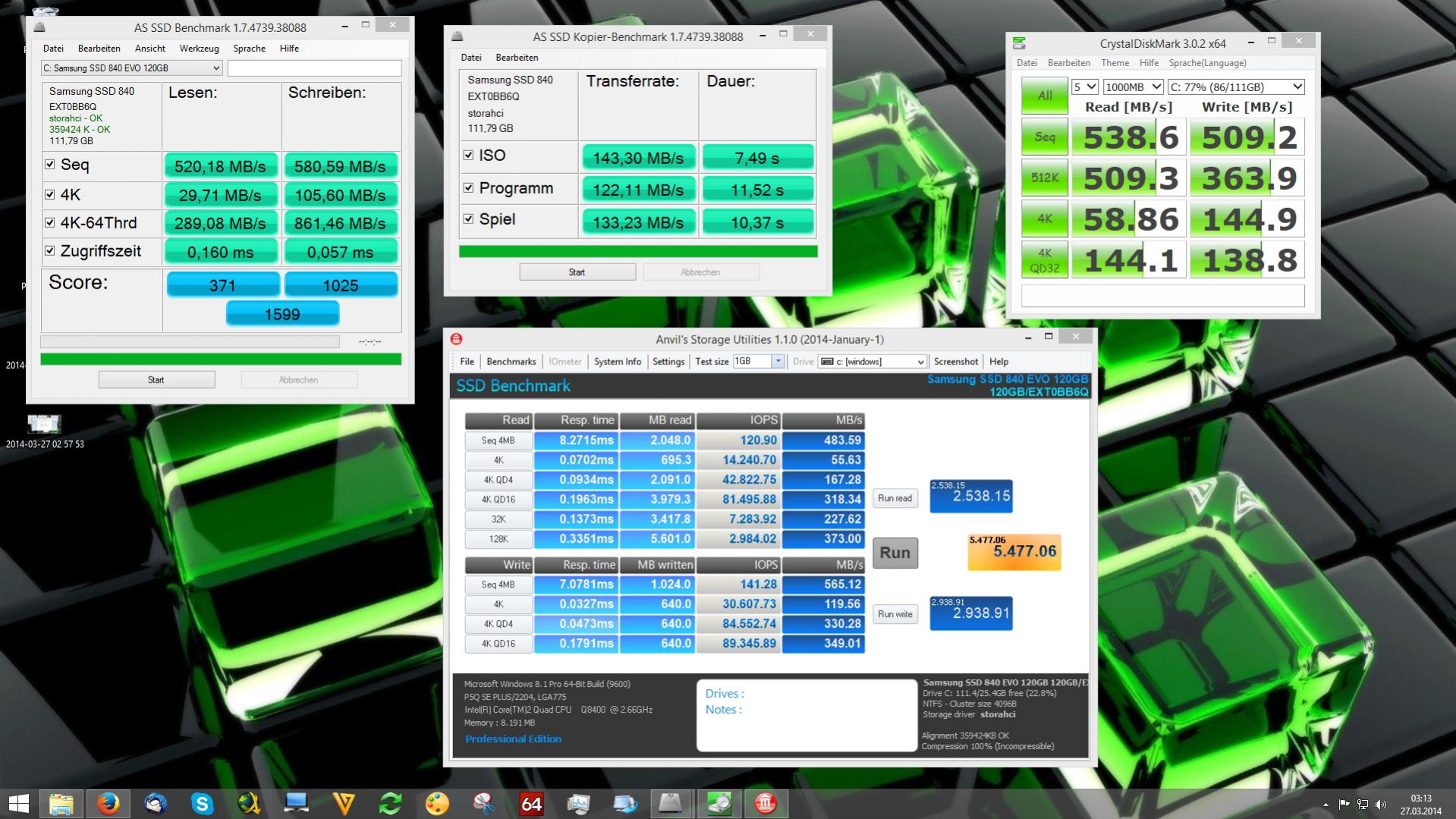
Task: Click the CrystalDiskMark comment field at bottom
Action: [1162, 296]
